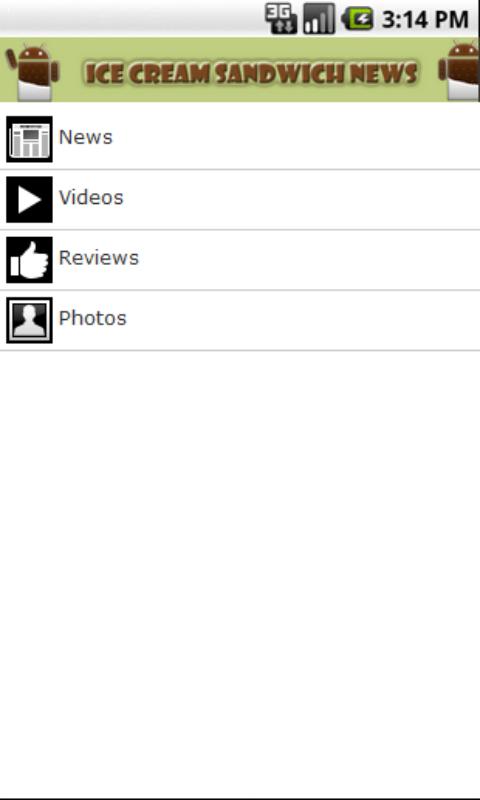Tap the right Android mascot in the banner

tap(459, 71)
